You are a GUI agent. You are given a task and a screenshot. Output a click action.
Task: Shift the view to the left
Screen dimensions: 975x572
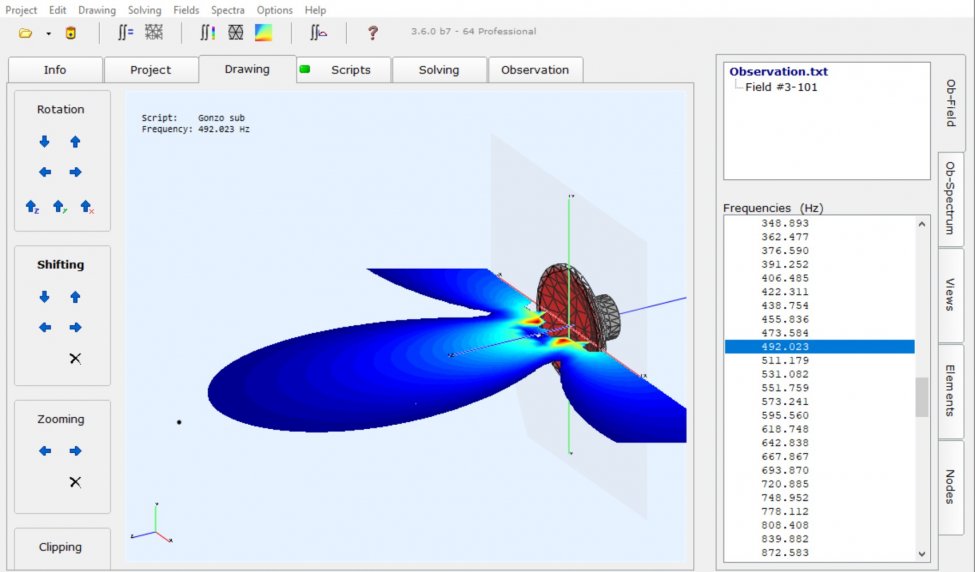pos(44,327)
